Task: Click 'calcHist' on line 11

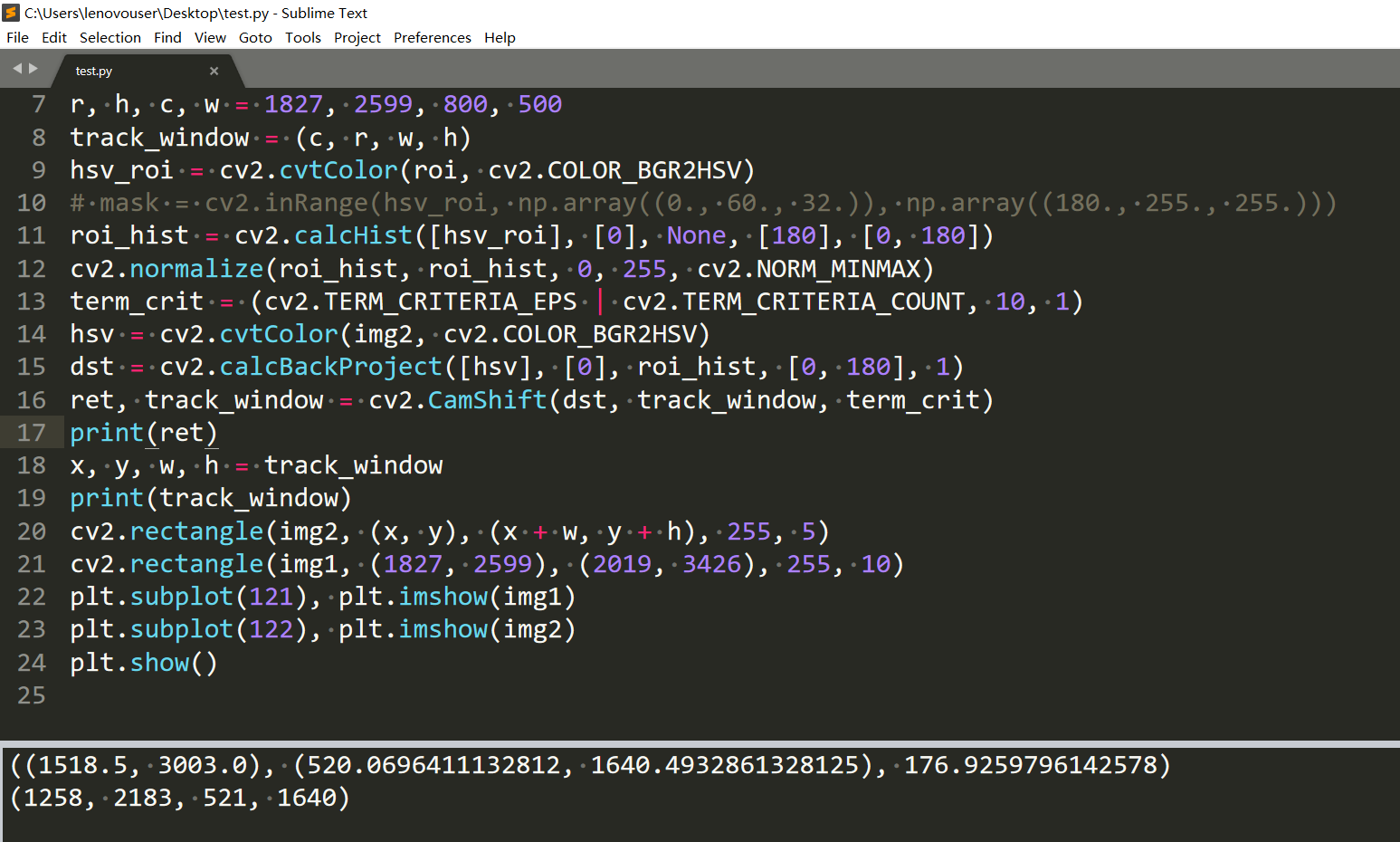Action: click(354, 235)
